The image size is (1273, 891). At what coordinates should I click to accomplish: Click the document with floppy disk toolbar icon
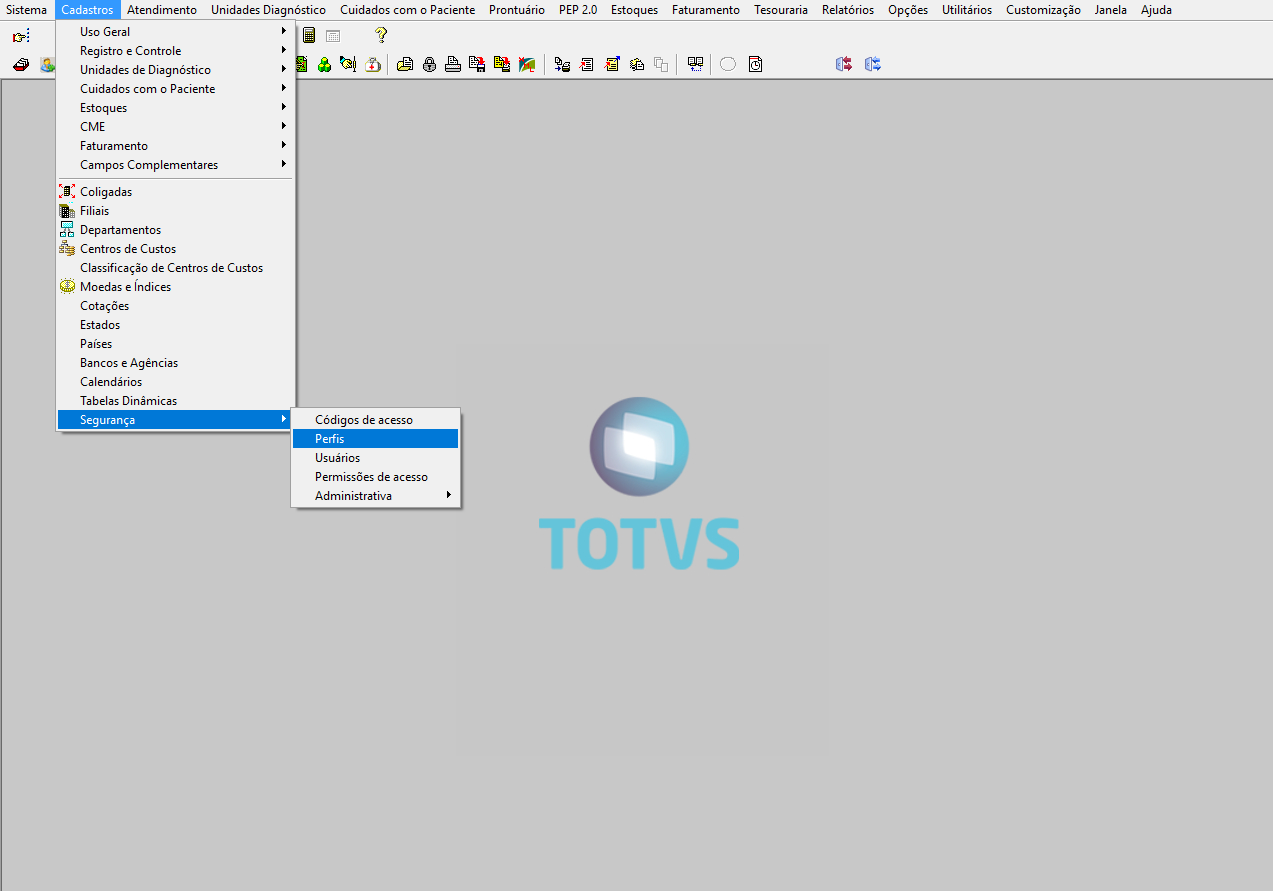pos(477,64)
